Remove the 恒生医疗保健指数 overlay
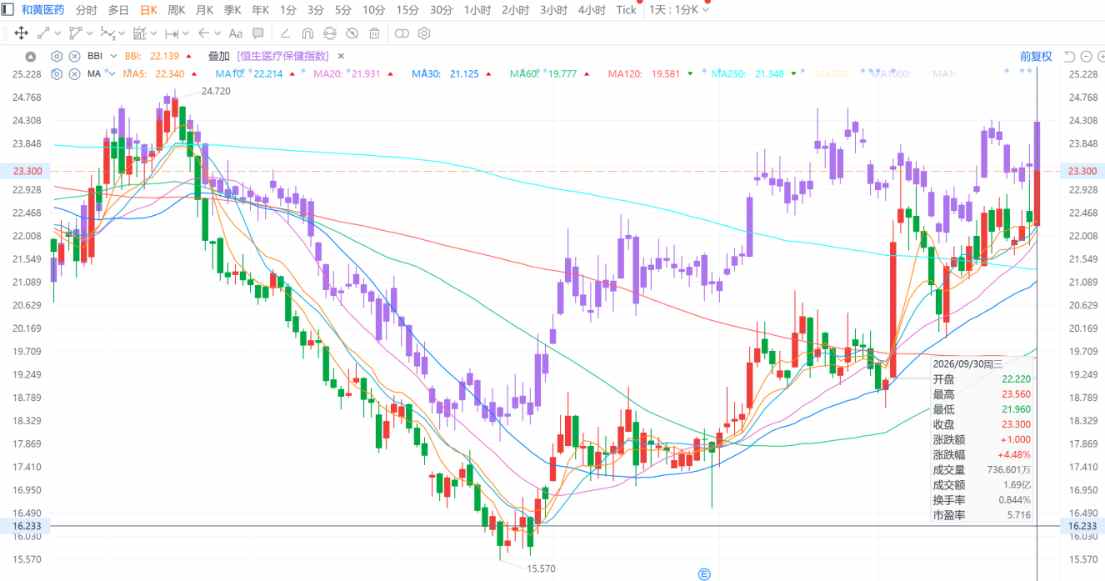 [341, 56]
